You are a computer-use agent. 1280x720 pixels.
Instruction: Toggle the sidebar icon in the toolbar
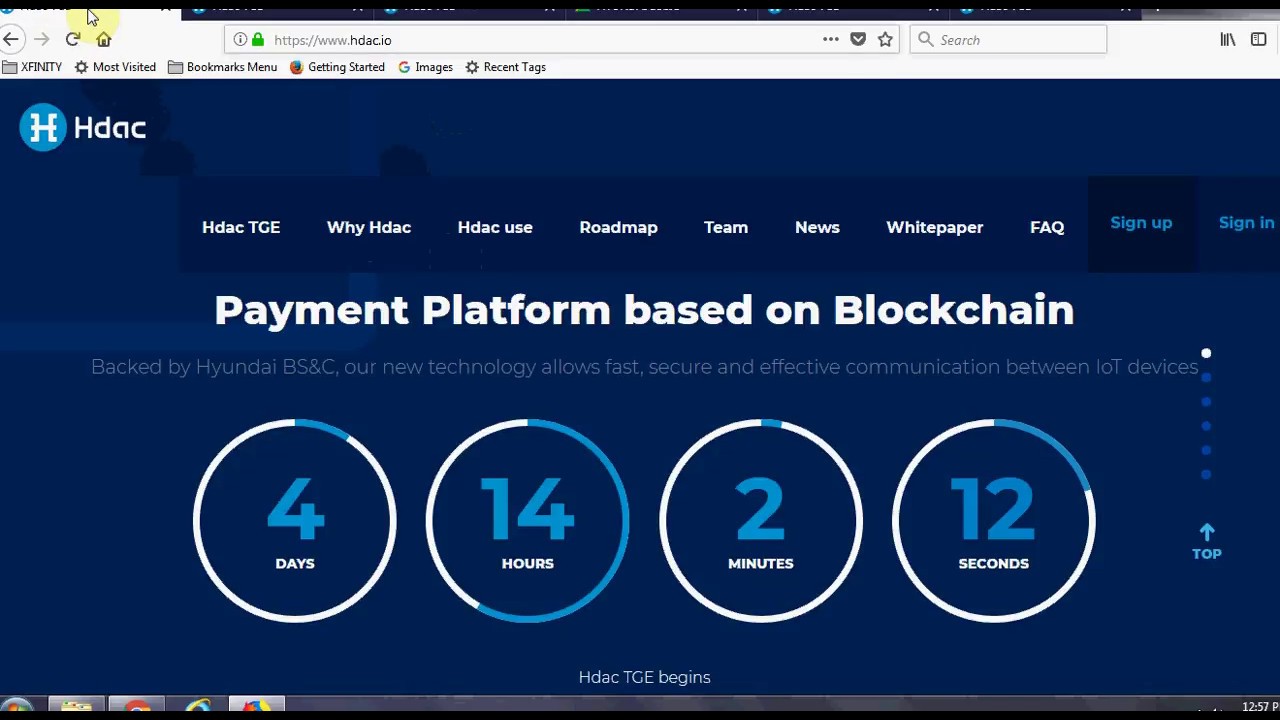1258,39
